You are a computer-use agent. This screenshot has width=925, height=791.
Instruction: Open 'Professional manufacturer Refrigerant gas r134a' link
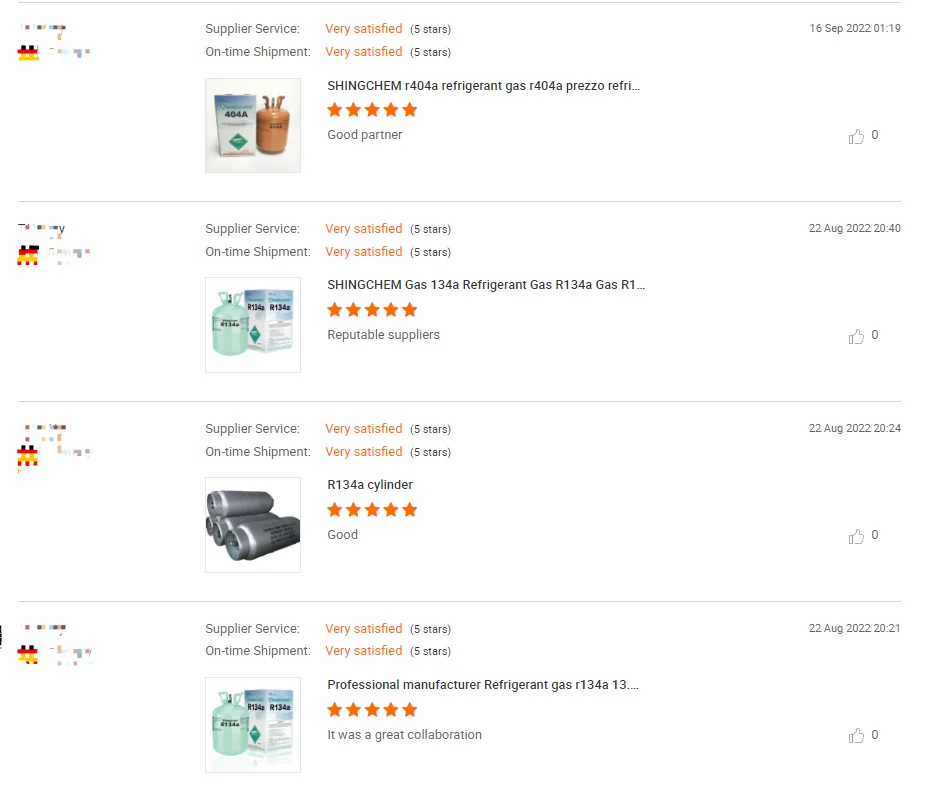[x=483, y=685]
